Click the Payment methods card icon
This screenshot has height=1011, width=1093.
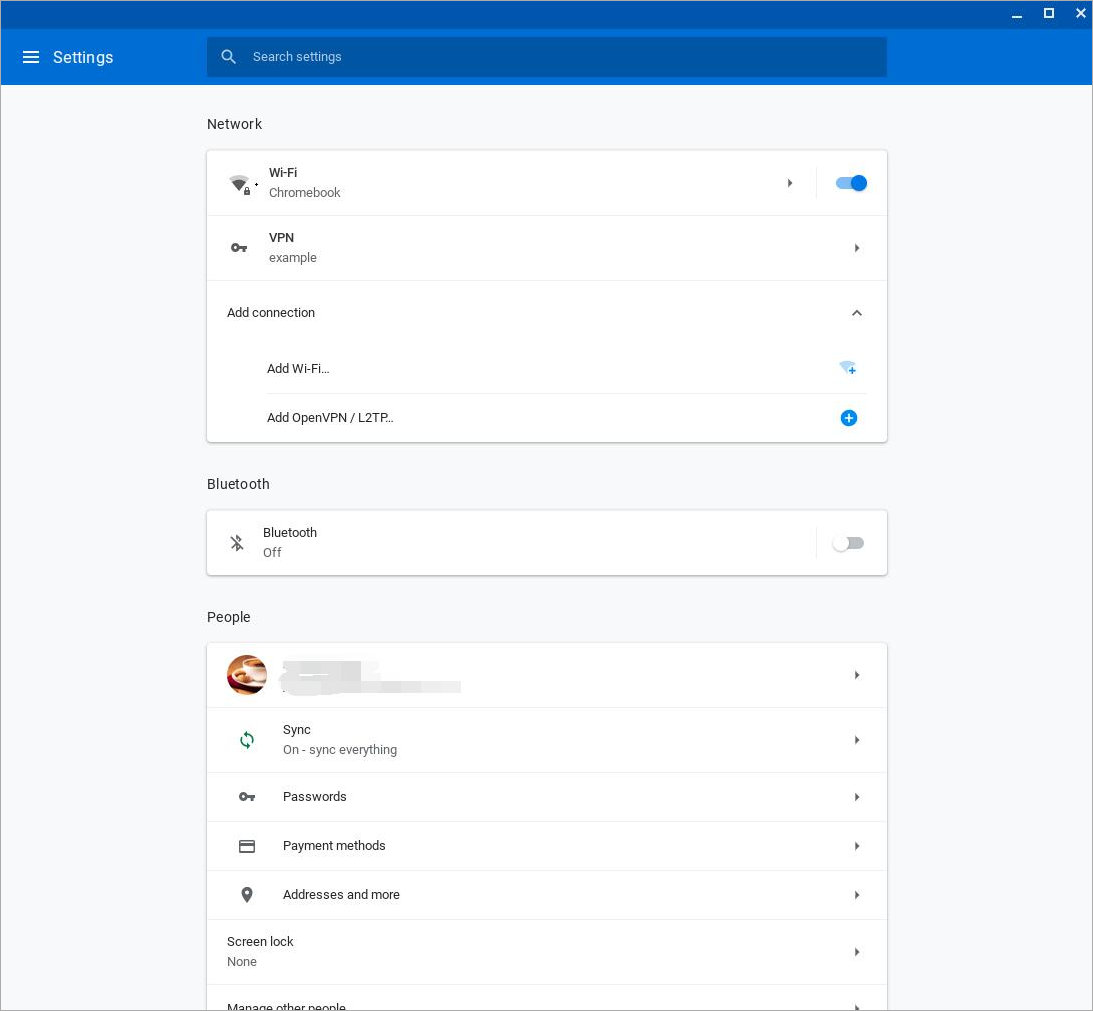[x=247, y=846]
